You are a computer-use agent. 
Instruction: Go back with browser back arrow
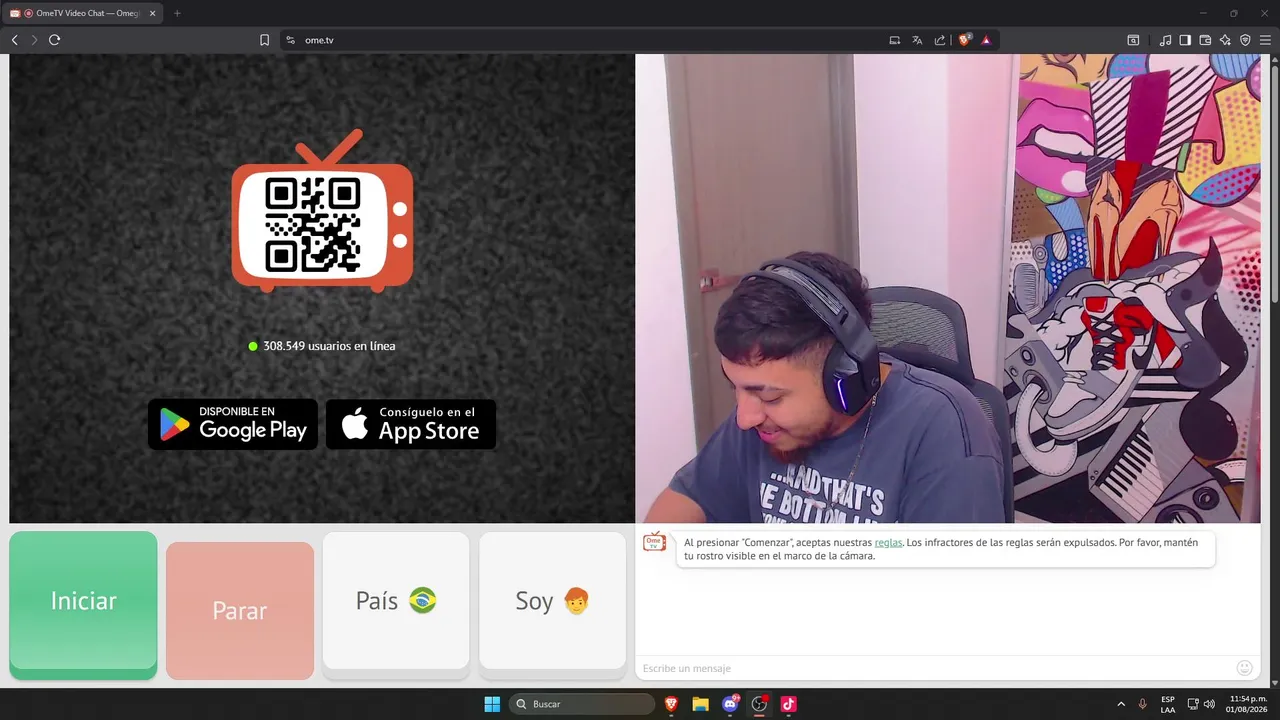click(14, 40)
